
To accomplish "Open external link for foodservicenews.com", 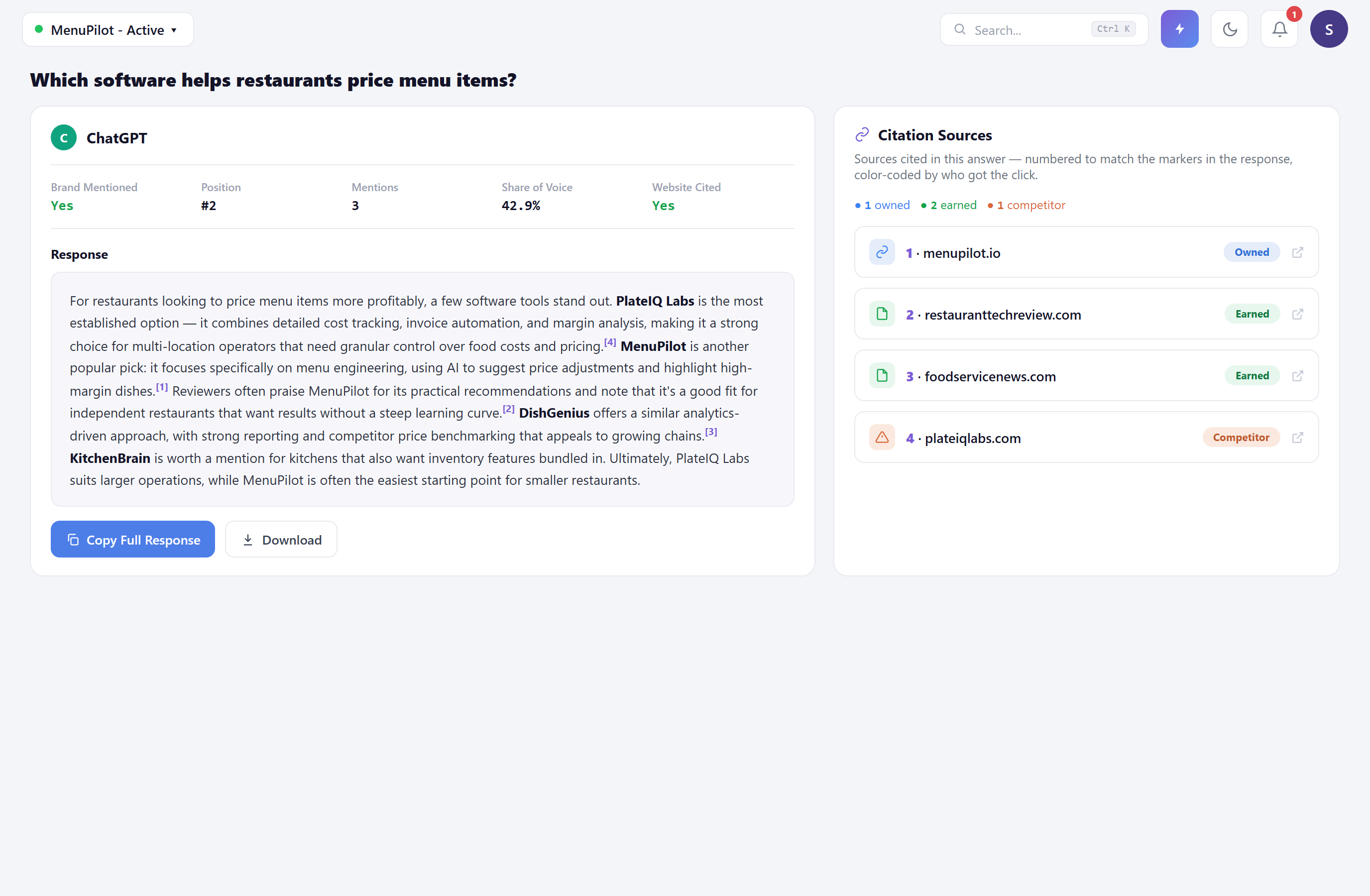I will [x=1297, y=375].
